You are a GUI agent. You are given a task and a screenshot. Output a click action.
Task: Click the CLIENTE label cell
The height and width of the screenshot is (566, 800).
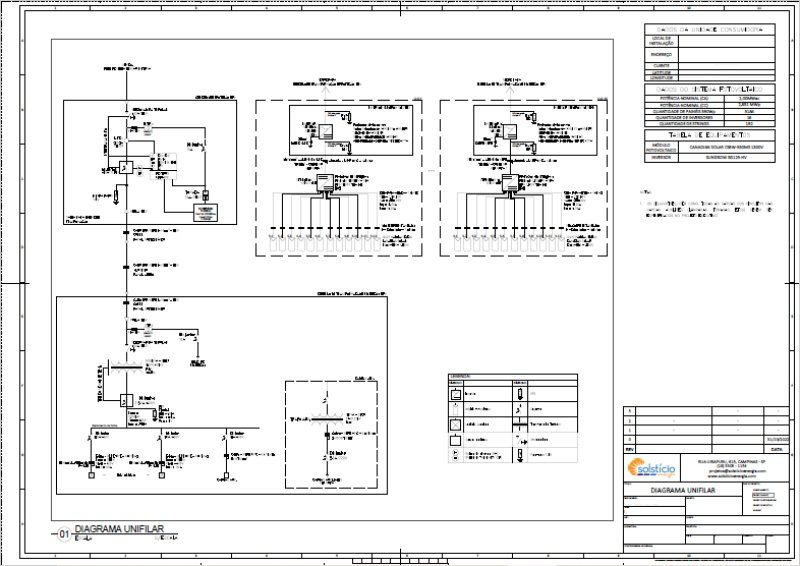(x=662, y=65)
